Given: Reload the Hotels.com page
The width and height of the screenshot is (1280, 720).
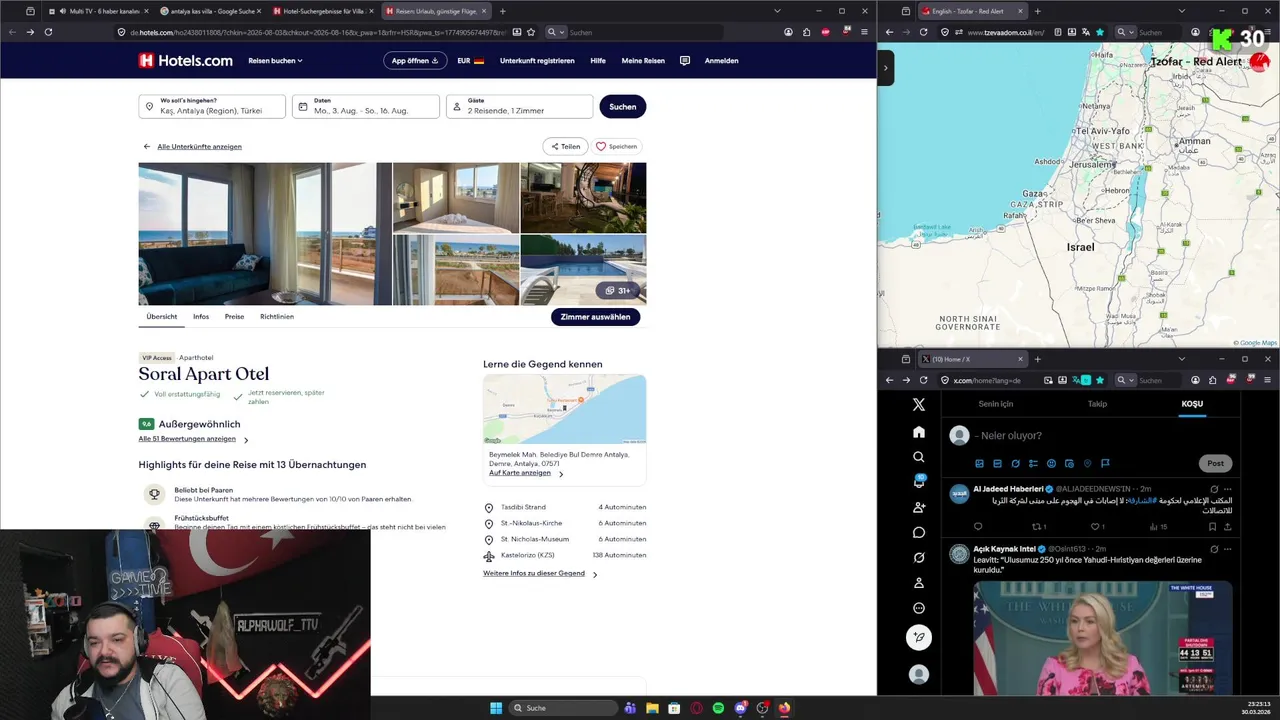Looking at the screenshot, I should (x=48, y=32).
